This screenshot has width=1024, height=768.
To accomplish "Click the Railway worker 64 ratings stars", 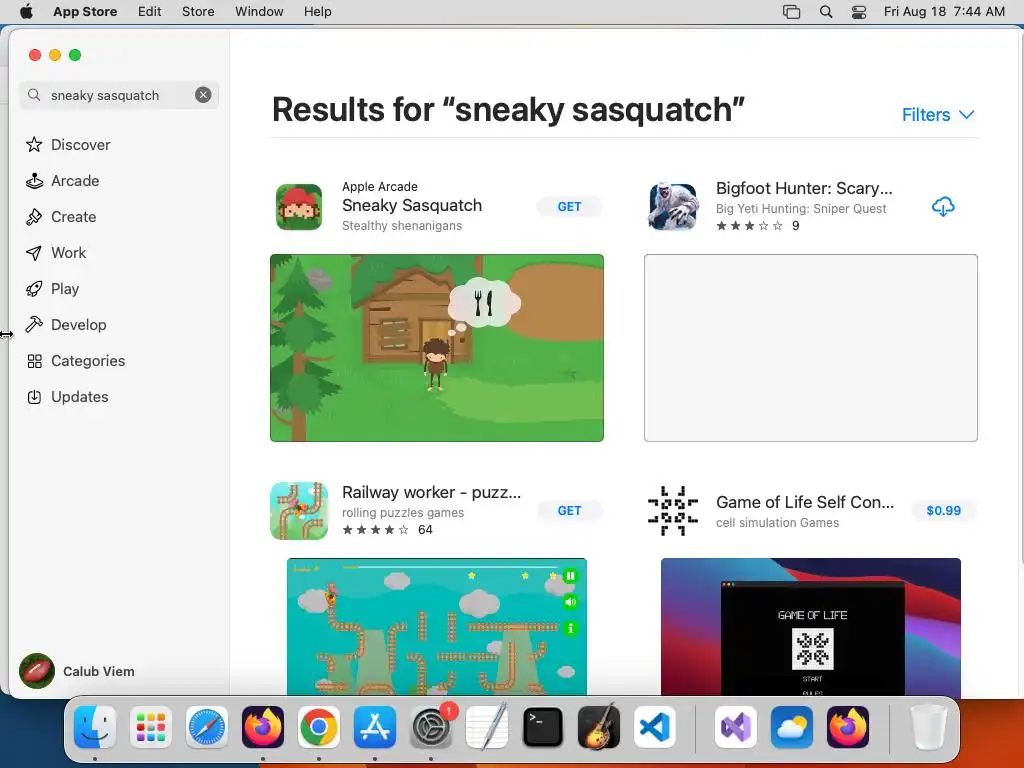I will click(x=376, y=530).
